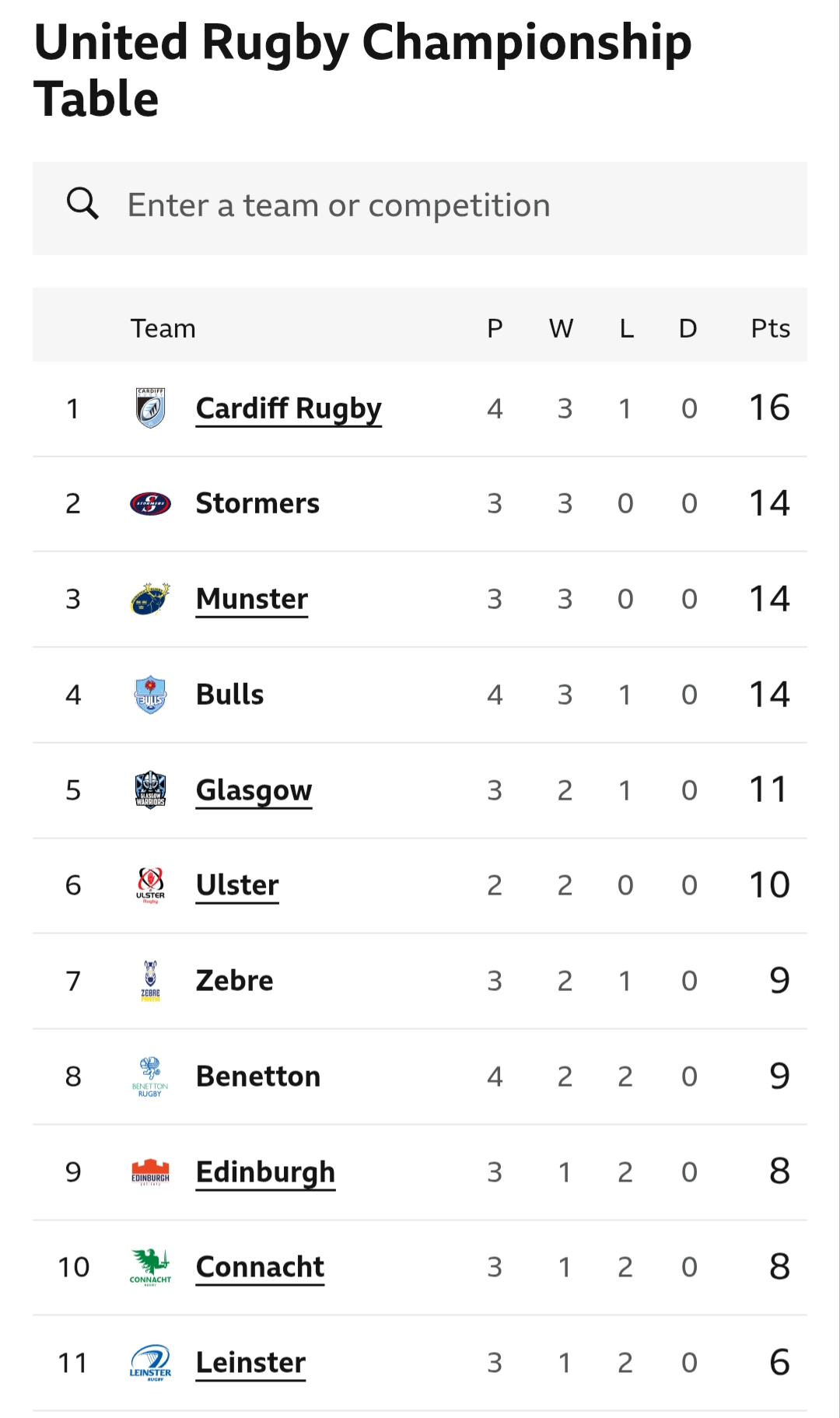This screenshot has width=840, height=1418.
Task: Click the Zebre team logo
Action: [x=150, y=981]
